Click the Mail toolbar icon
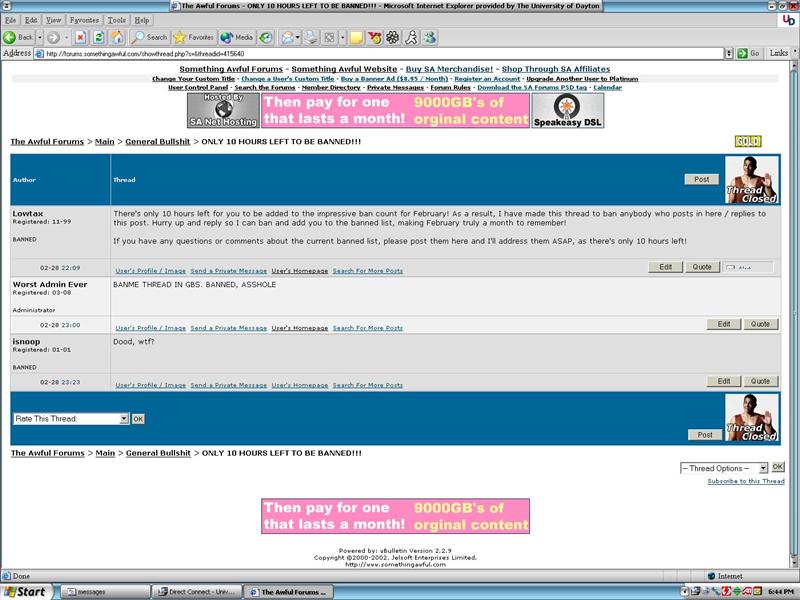 point(288,37)
